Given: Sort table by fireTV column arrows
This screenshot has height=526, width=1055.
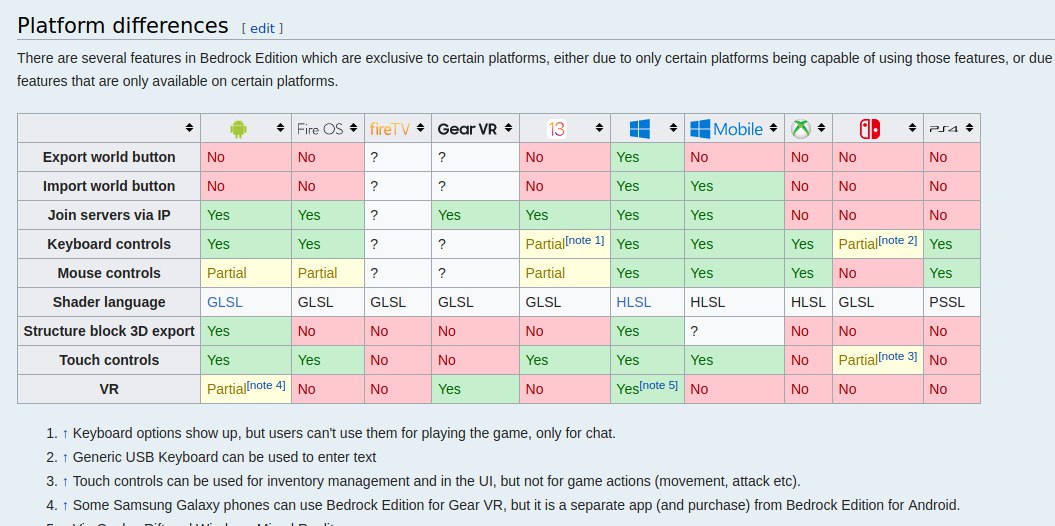Looking at the screenshot, I should tap(420, 128).
